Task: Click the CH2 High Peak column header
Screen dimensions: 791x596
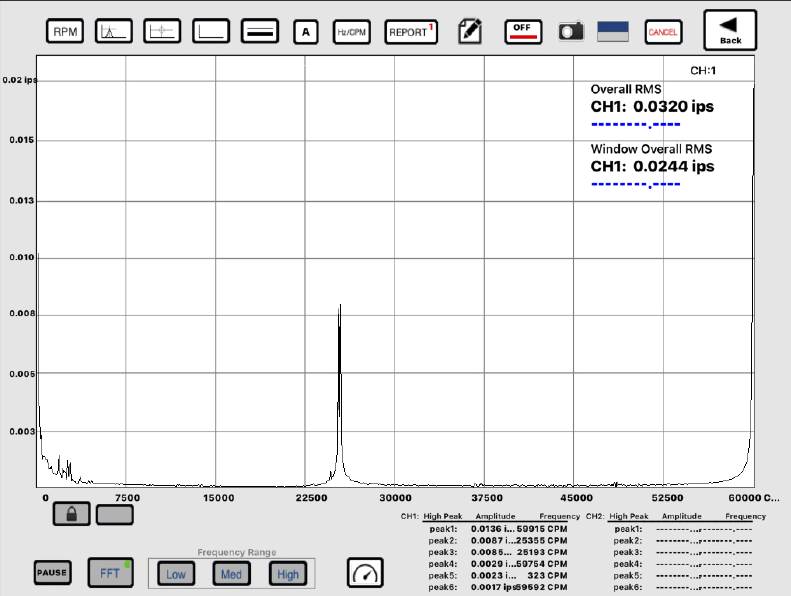Action: 629,516
